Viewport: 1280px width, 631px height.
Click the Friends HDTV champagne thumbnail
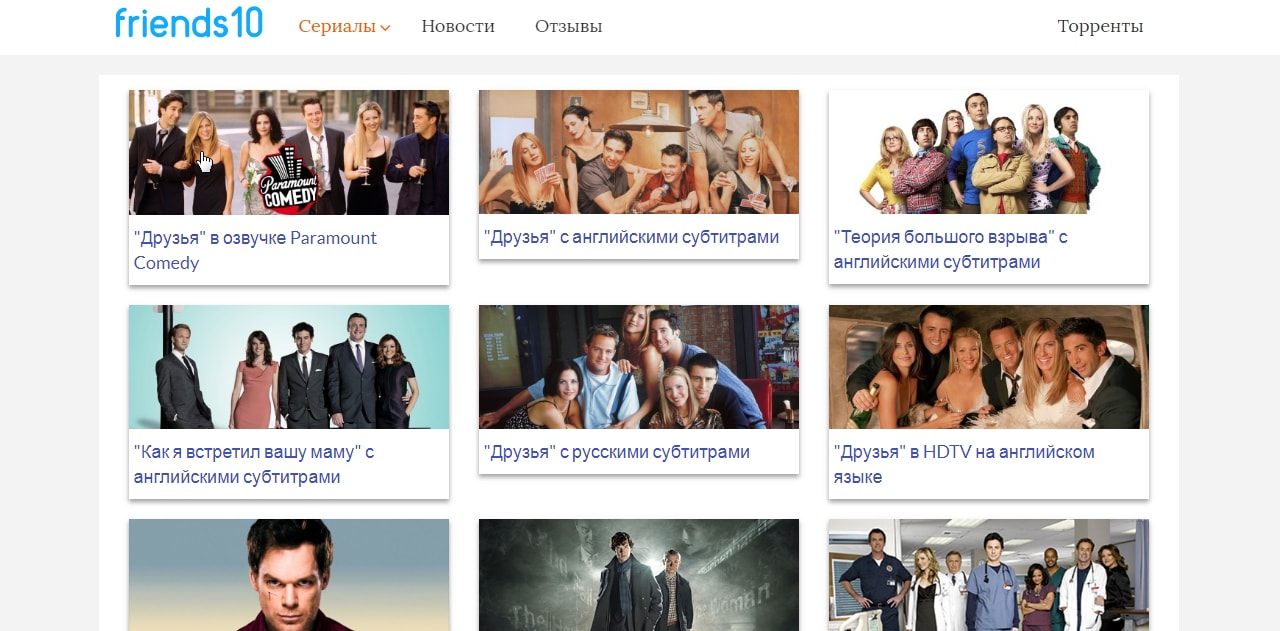988,367
